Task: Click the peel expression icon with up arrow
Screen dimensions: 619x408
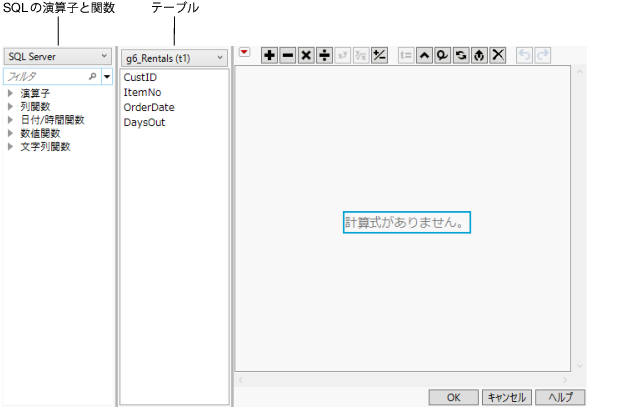Action: coord(479,55)
